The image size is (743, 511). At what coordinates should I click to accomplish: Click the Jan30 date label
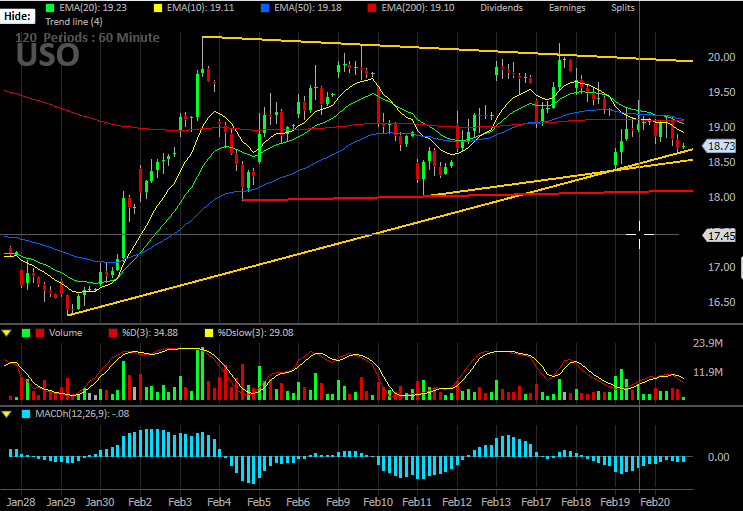pos(100,502)
